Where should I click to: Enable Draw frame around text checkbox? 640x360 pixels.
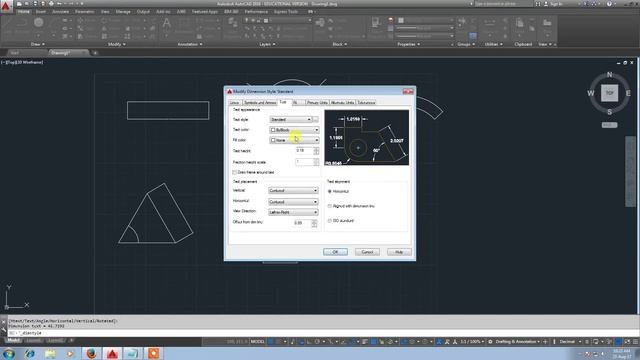[x=234, y=173]
